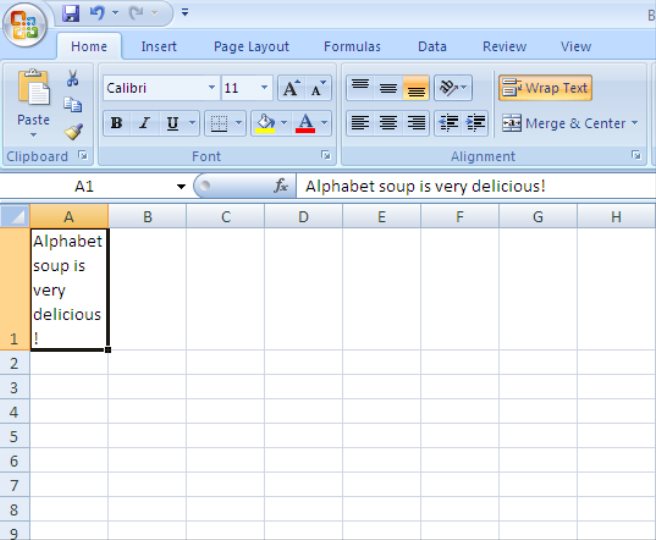656x540 pixels.
Task: Align text left
Action: (360, 123)
